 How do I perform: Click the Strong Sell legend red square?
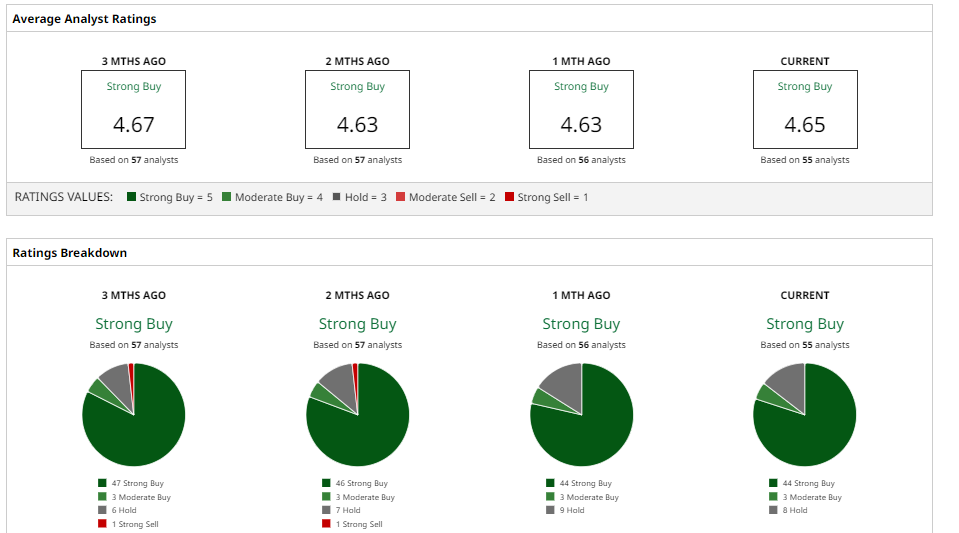509,196
